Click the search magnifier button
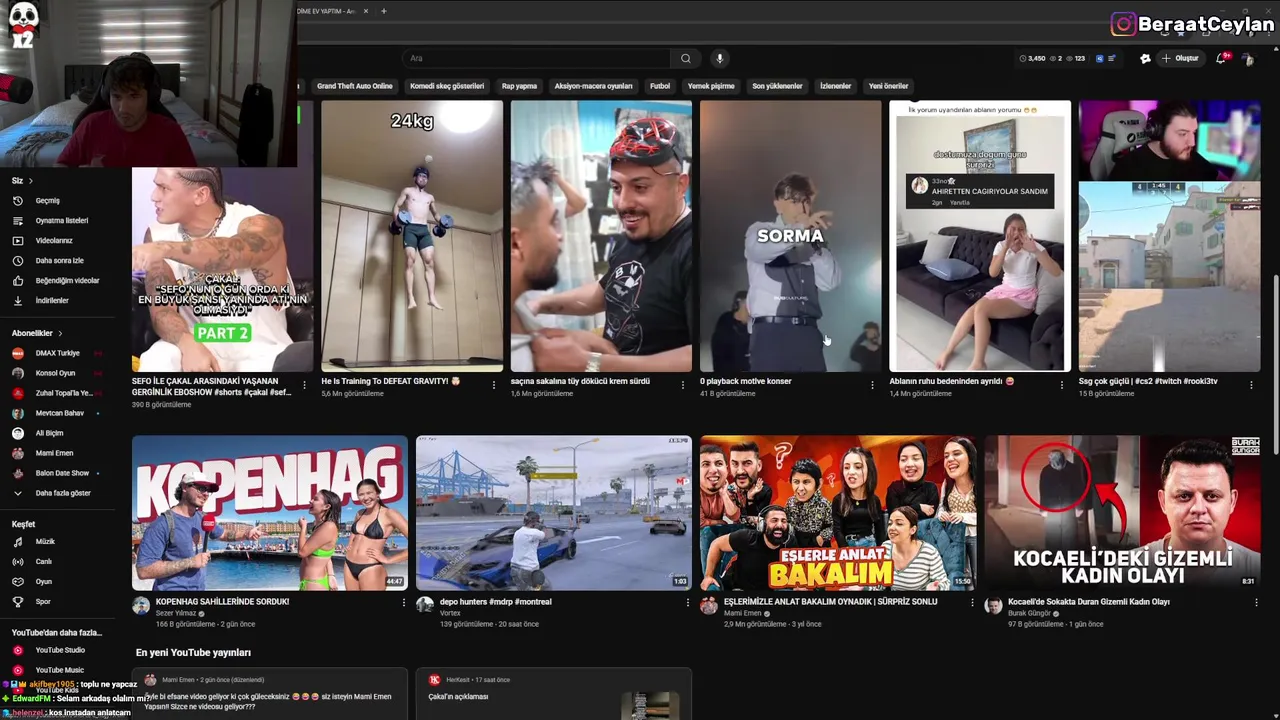 click(685, 58)
